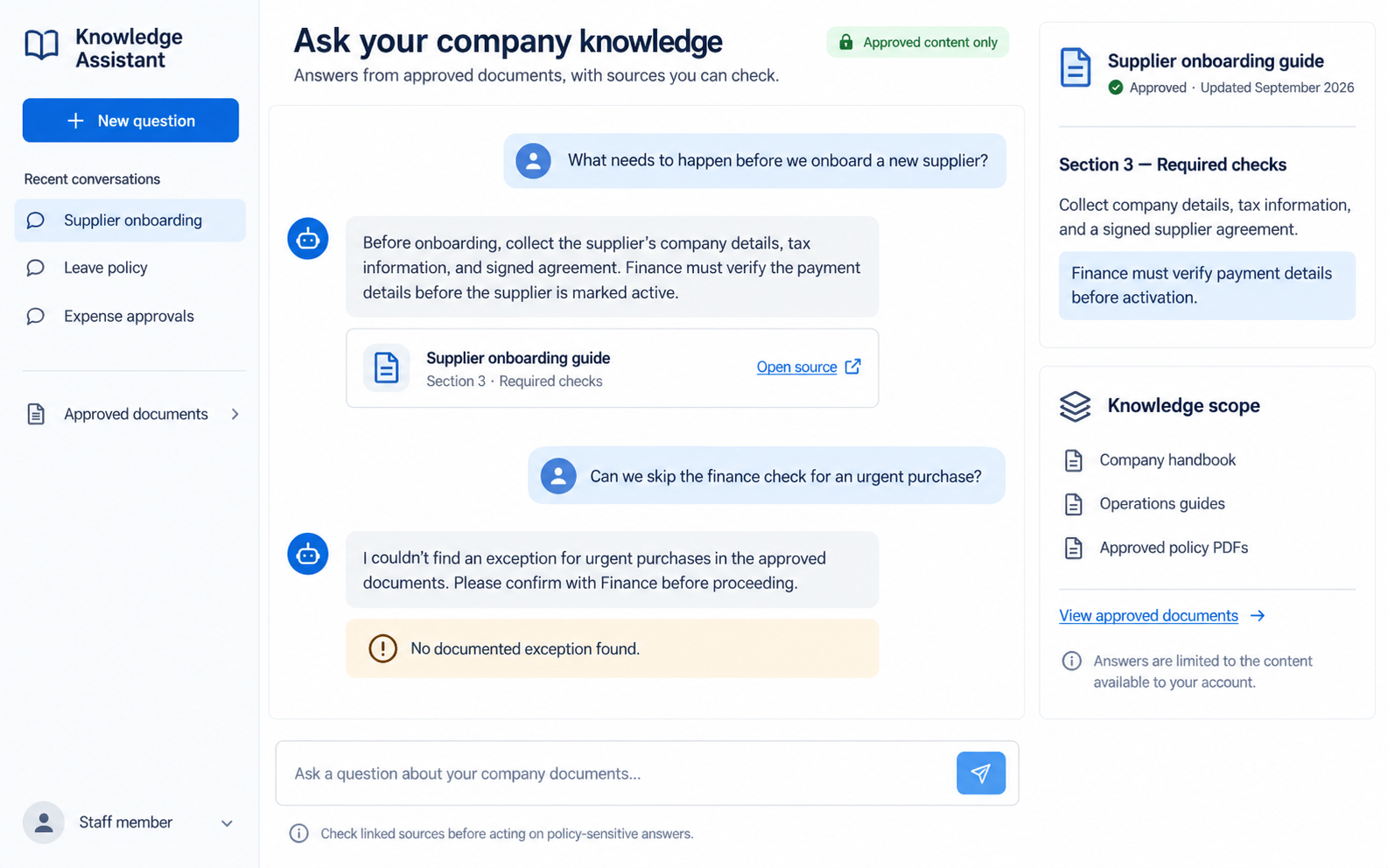Click the Knowledge scope layers icon
Screen dimensions: 1388x868
click(x=1076, y=406)
